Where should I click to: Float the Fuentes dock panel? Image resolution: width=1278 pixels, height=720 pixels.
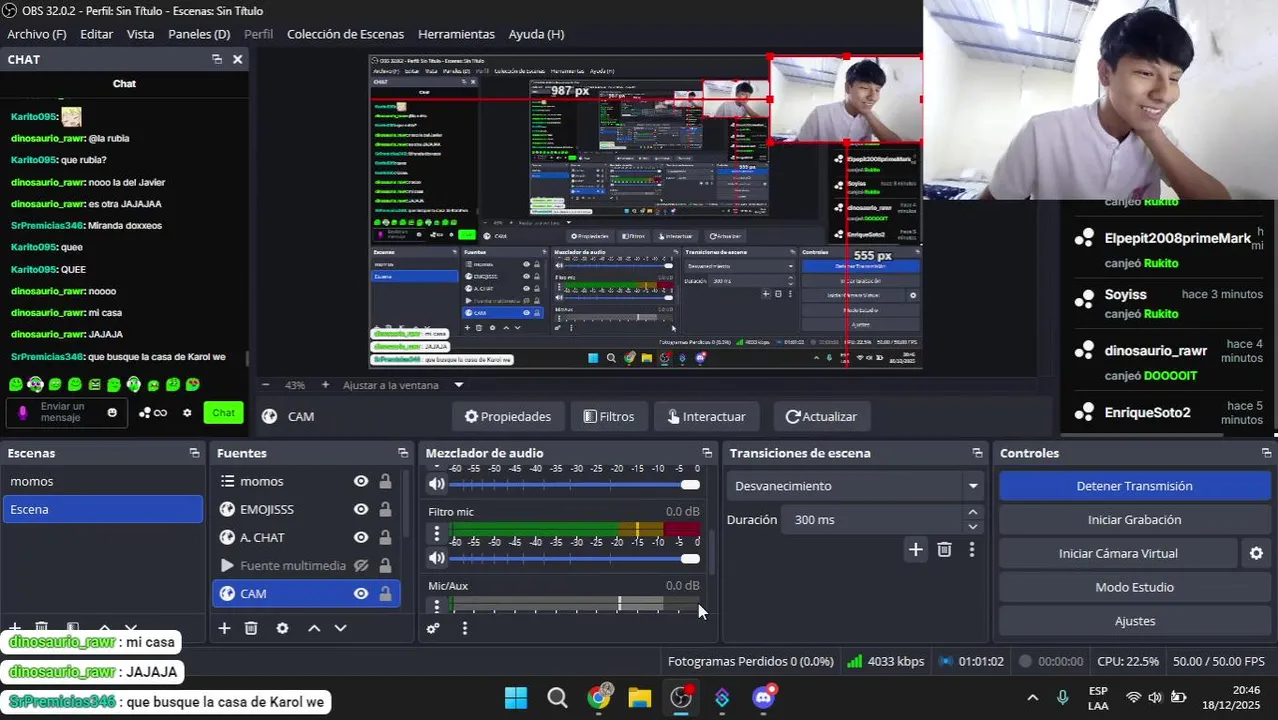(403, 453)
